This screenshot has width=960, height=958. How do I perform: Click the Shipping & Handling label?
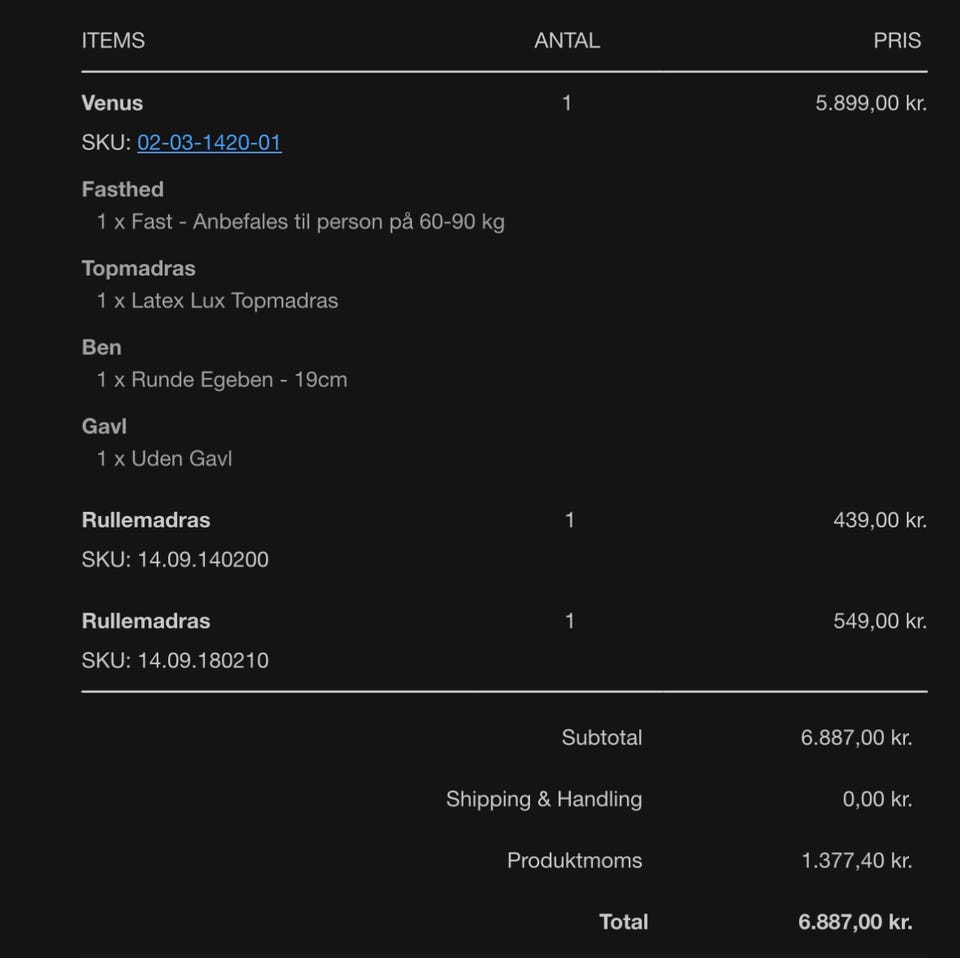coord(544,799)
